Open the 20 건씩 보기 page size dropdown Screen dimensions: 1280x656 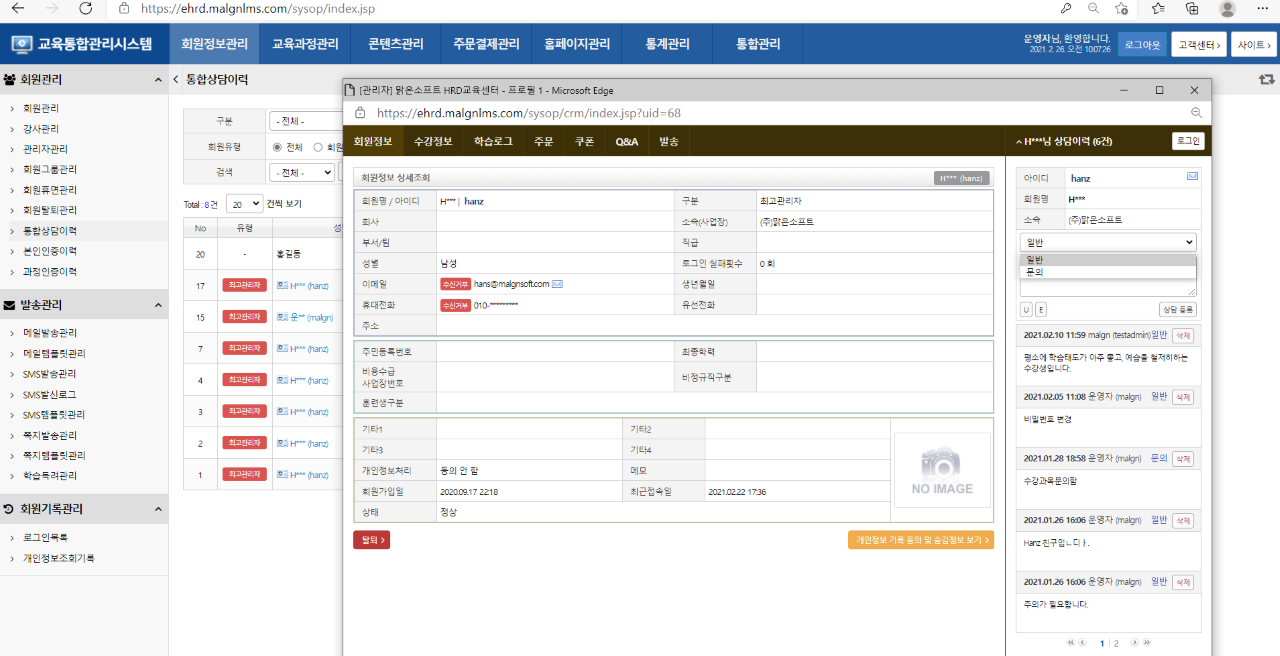[244, 203]
